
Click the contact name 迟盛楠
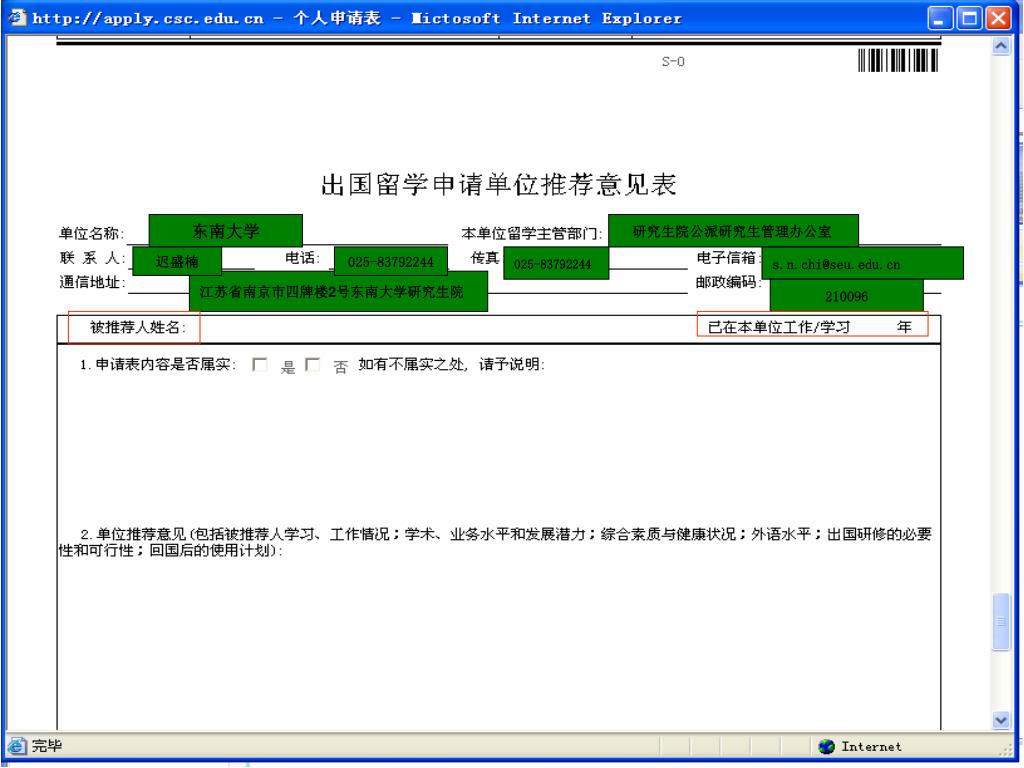click(x=177, y=261)
